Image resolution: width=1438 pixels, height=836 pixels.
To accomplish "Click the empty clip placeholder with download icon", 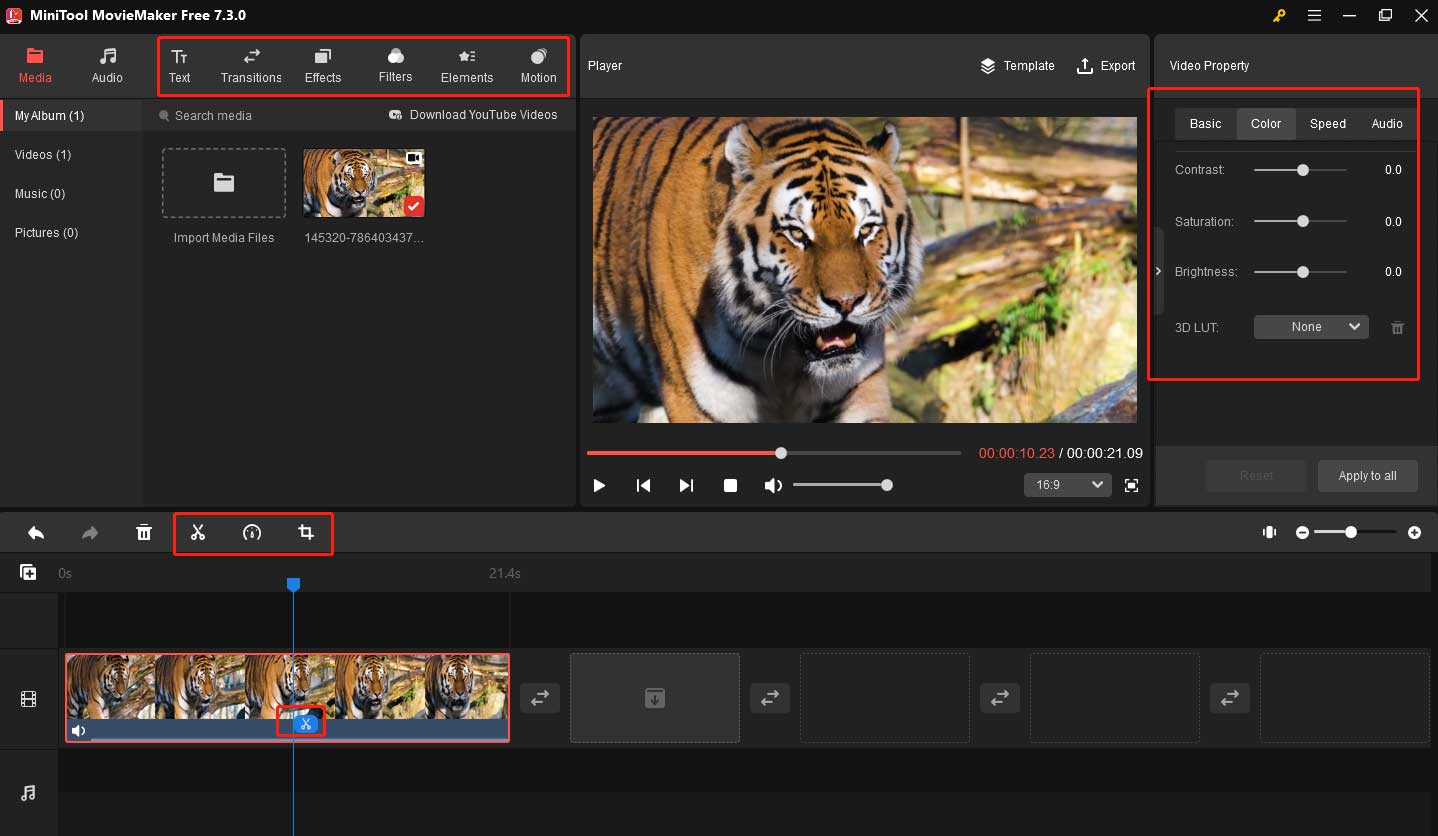I will (655, 698).
